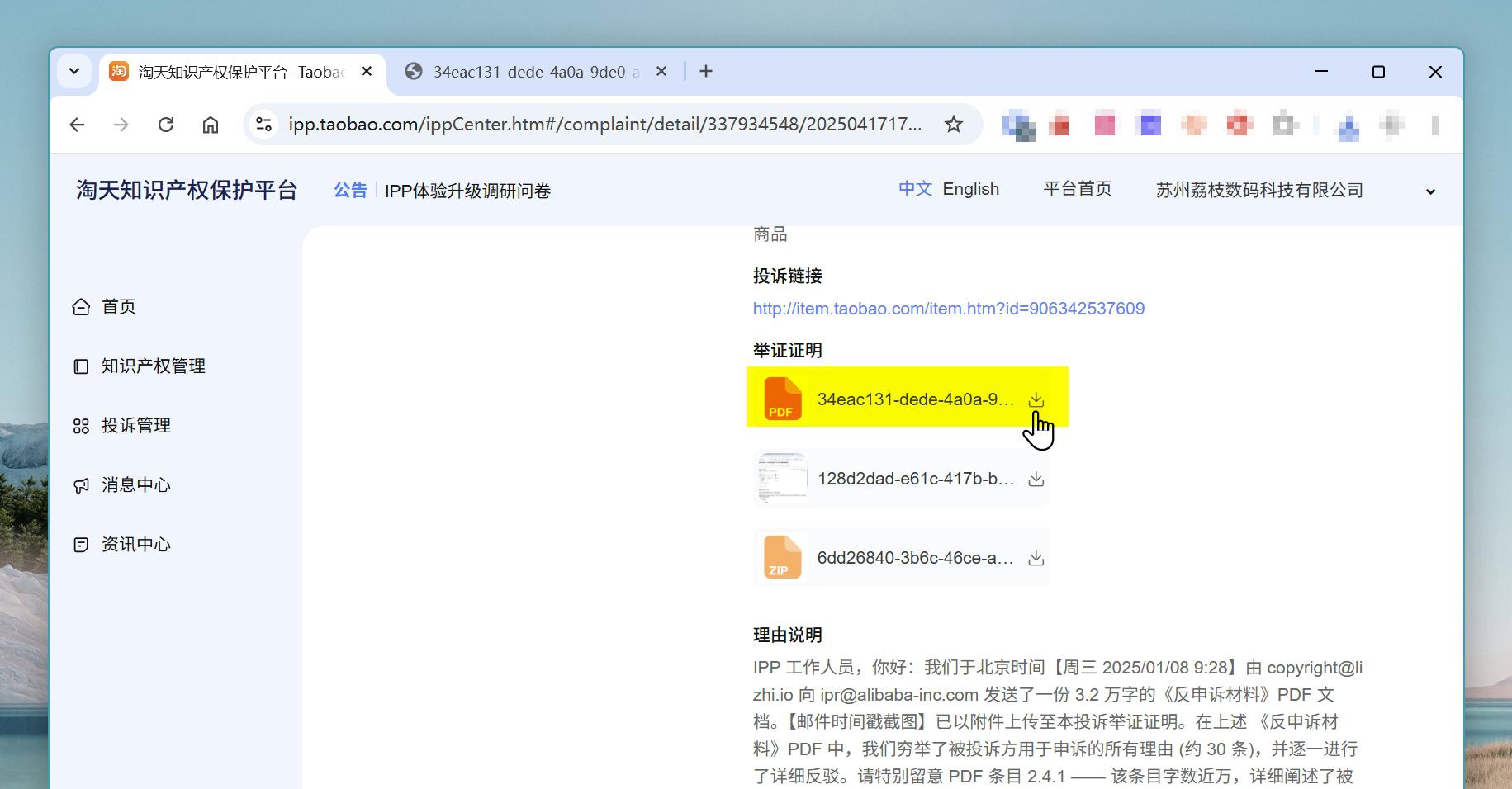The height and width of the screenshot is (789, 1512).
Task: Go back in browser history
Action: click(77, 125)
